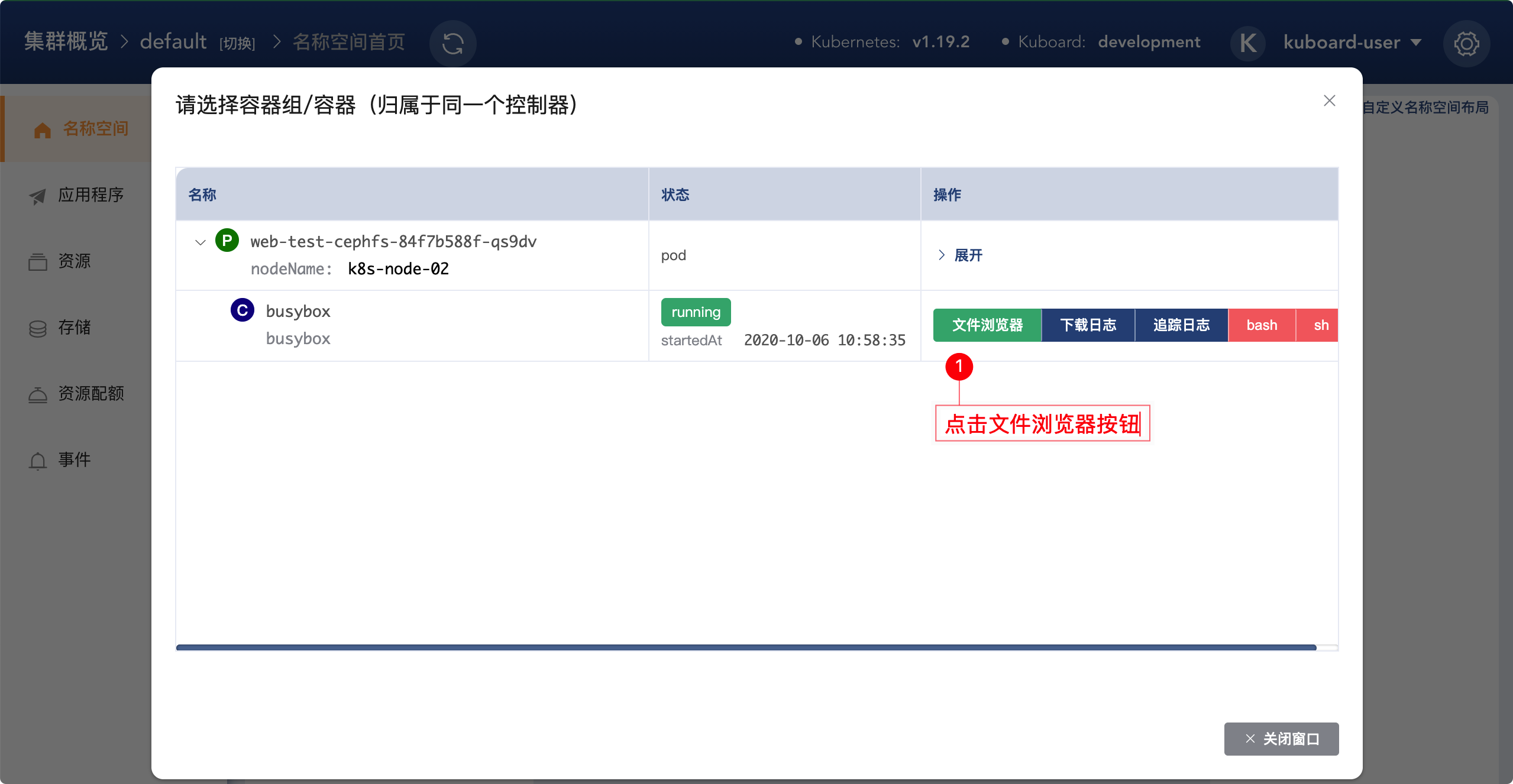The image size is (1513, 784).
Task: Click the pod status cell text
Action: 674,255
